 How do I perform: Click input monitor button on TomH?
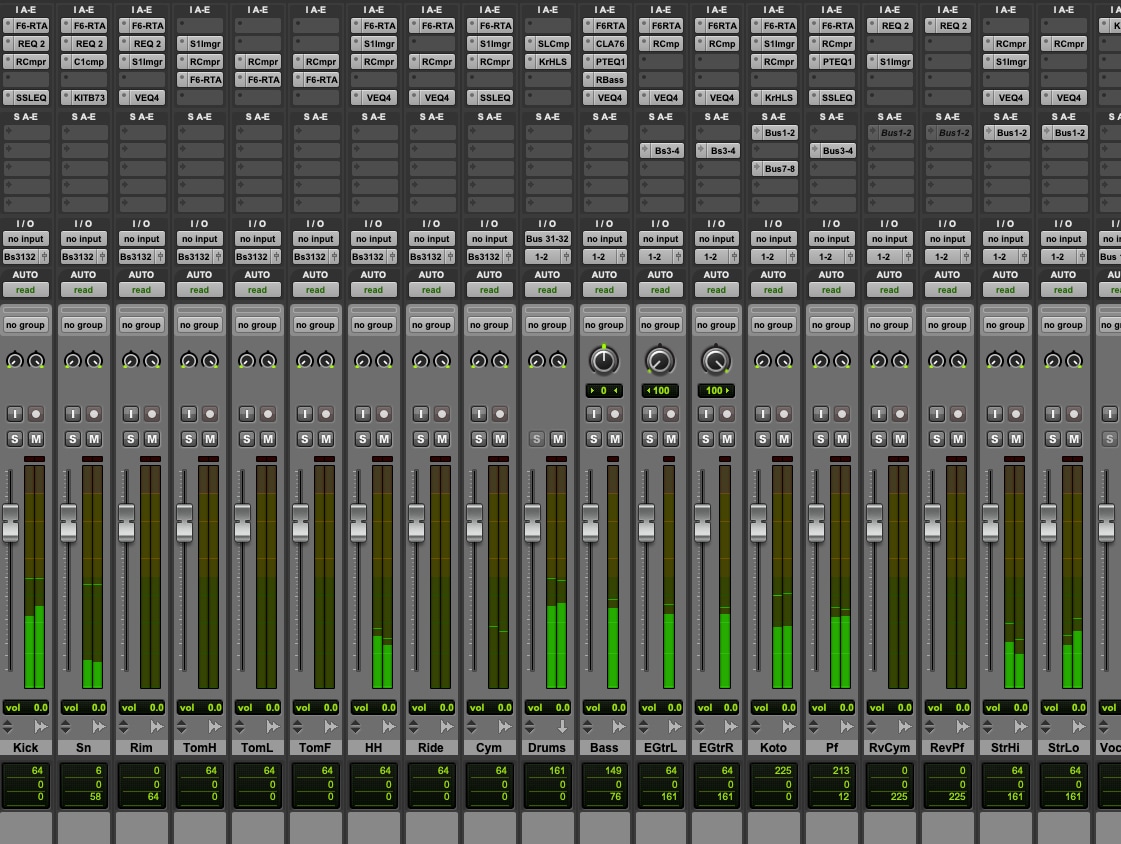tap(189, 414)
